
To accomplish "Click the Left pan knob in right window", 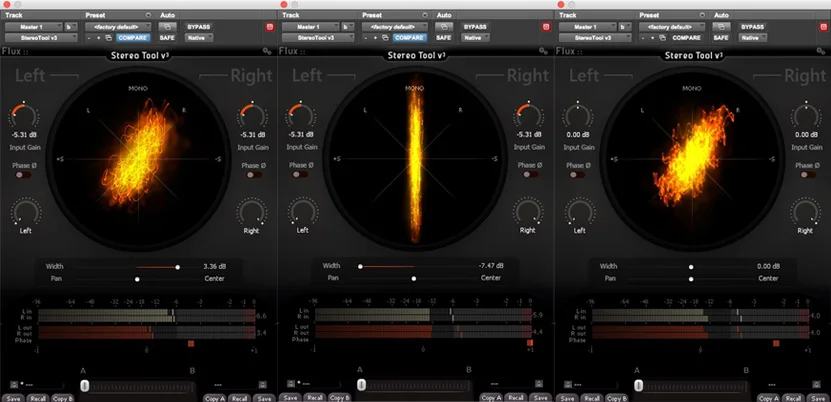I will pos(580,212).
